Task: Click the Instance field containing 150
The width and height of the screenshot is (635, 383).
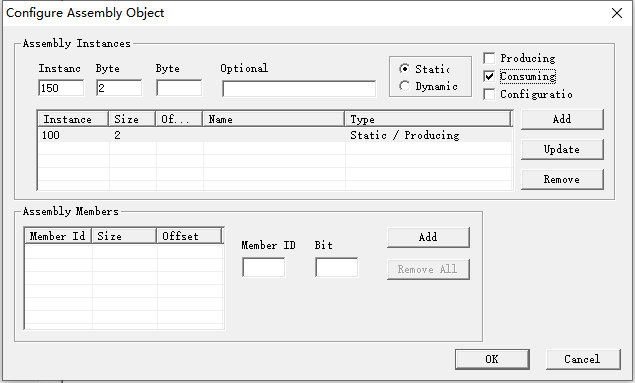Action: (x=61, y=88)
